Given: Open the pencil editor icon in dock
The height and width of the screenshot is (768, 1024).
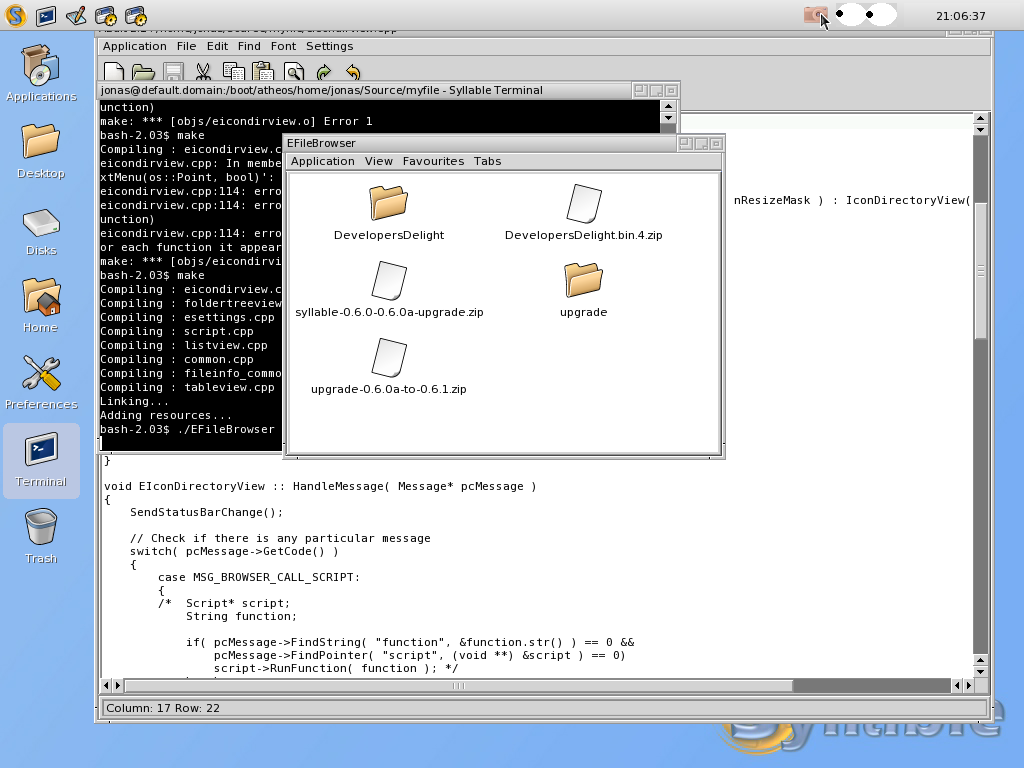Looking at the screenshot, I should tap(76, 16).
